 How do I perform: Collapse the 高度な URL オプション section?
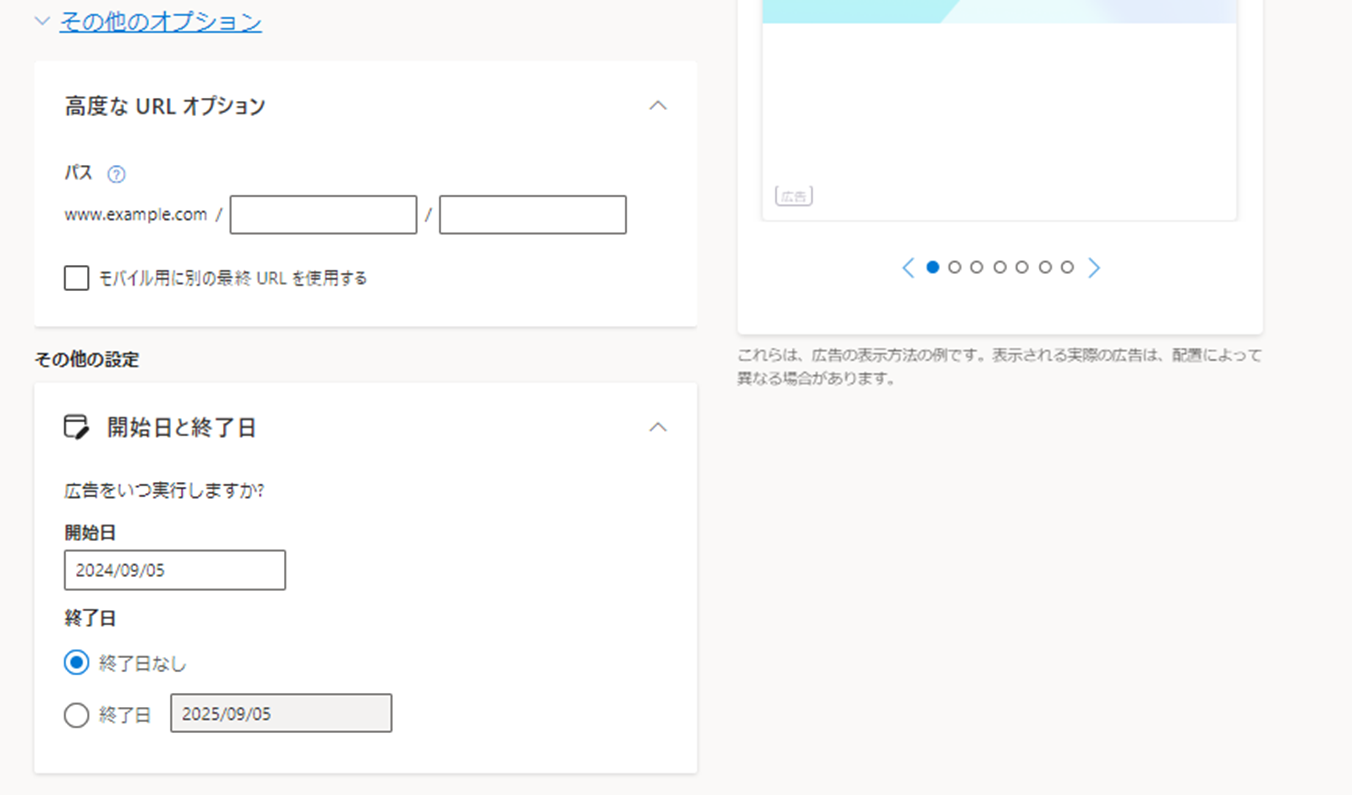point(657,106)
